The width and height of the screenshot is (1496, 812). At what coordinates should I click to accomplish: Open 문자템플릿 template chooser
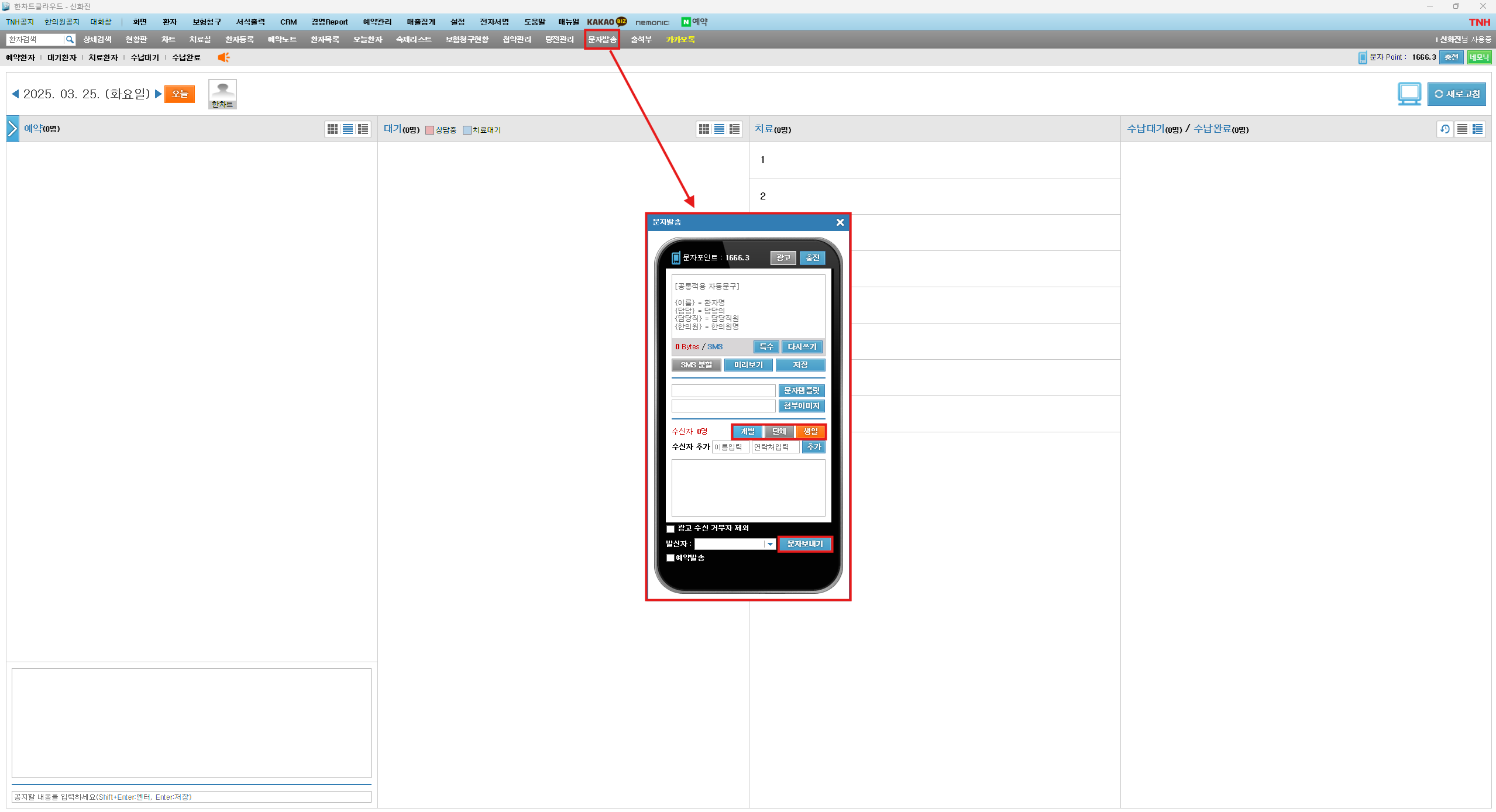(x=802, y=391)
